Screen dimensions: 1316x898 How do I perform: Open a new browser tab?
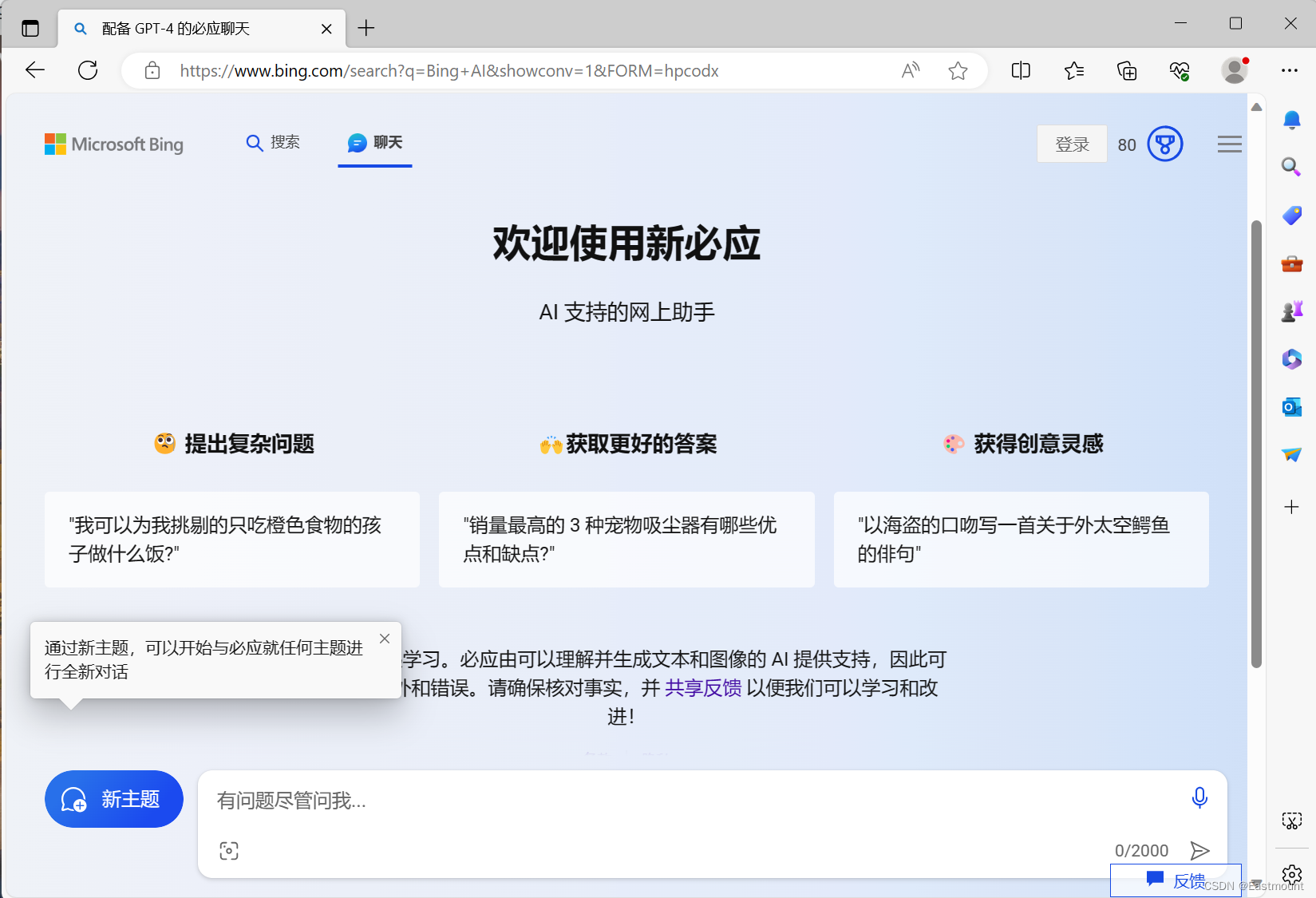pyautogui.click(x=366, y=29)
